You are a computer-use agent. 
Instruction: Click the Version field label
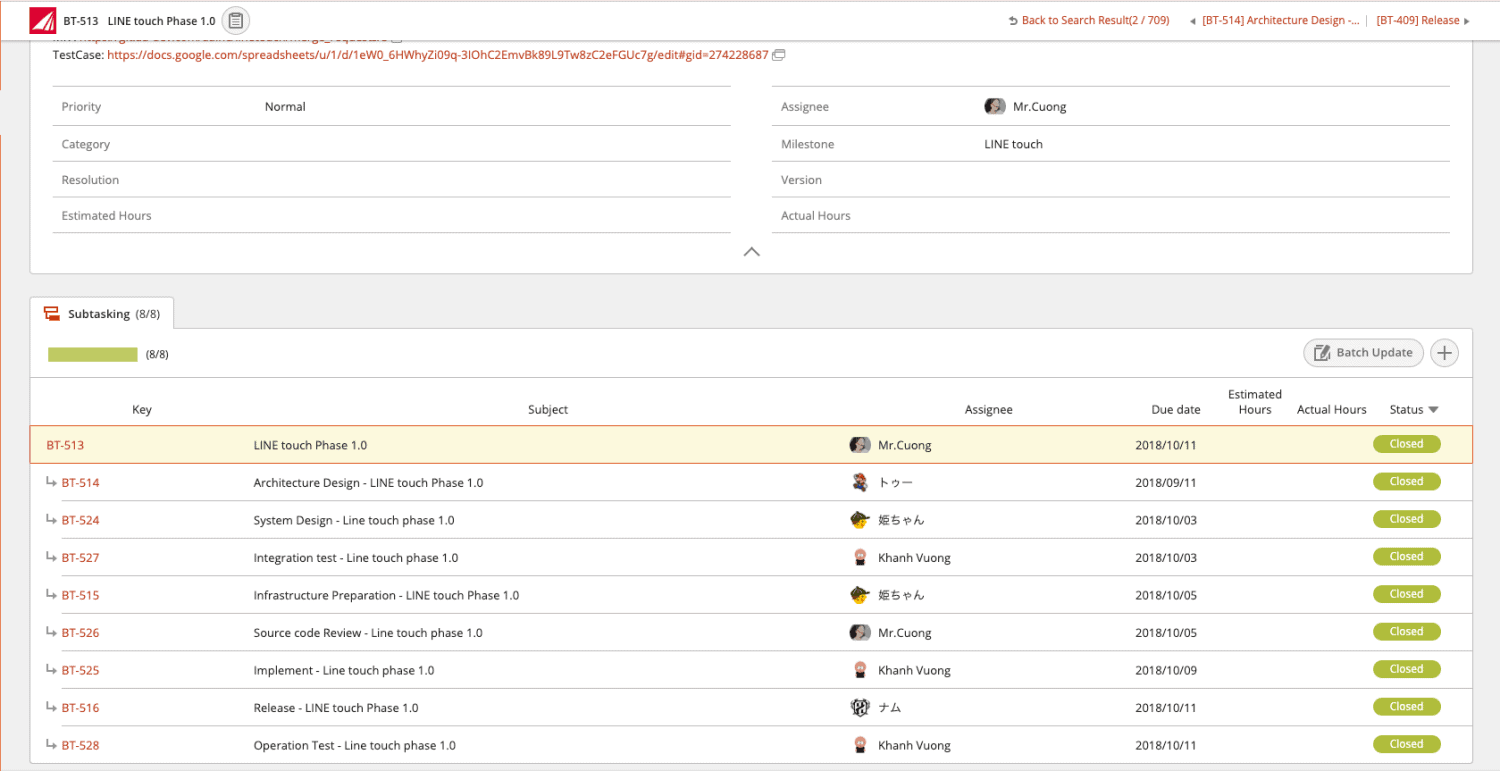click(801, 180)
